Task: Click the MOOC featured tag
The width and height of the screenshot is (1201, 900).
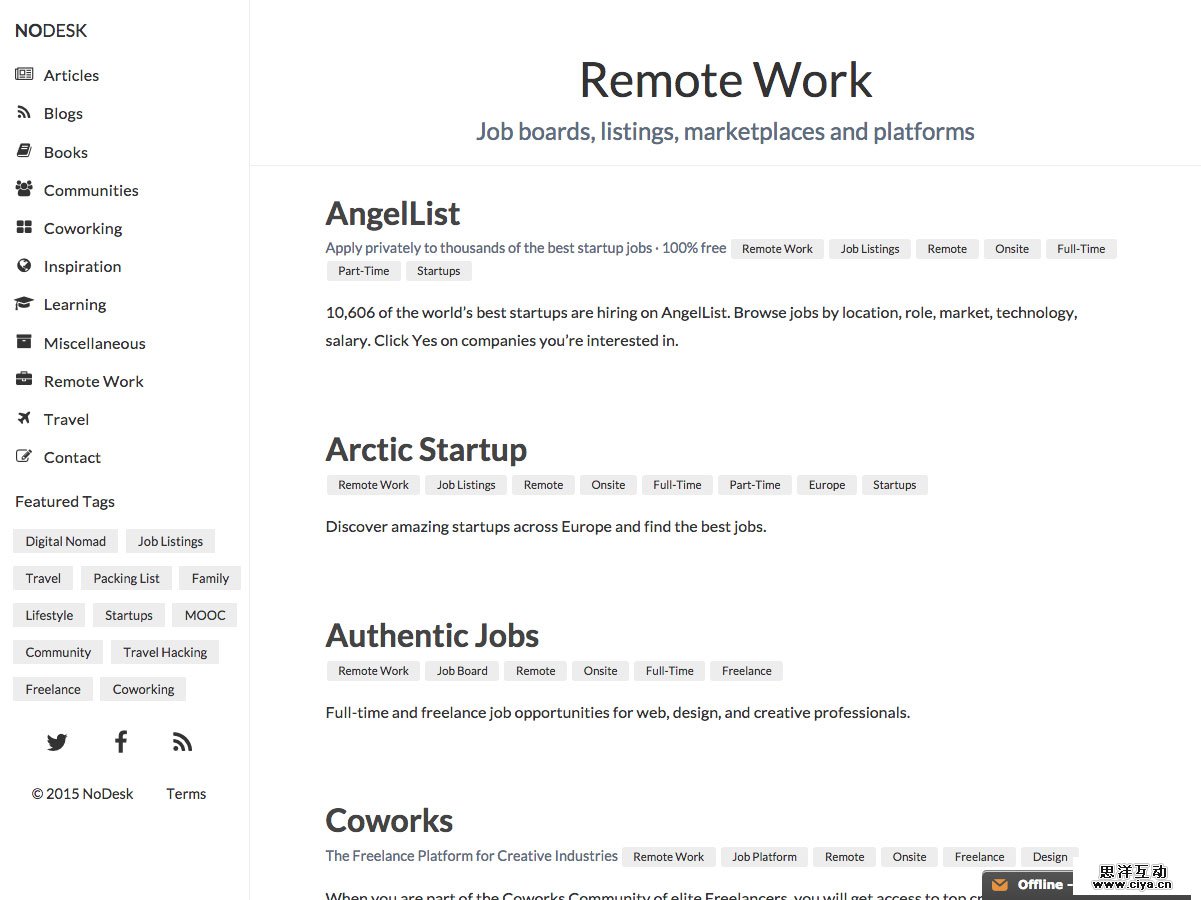Action: click(205, 615)
